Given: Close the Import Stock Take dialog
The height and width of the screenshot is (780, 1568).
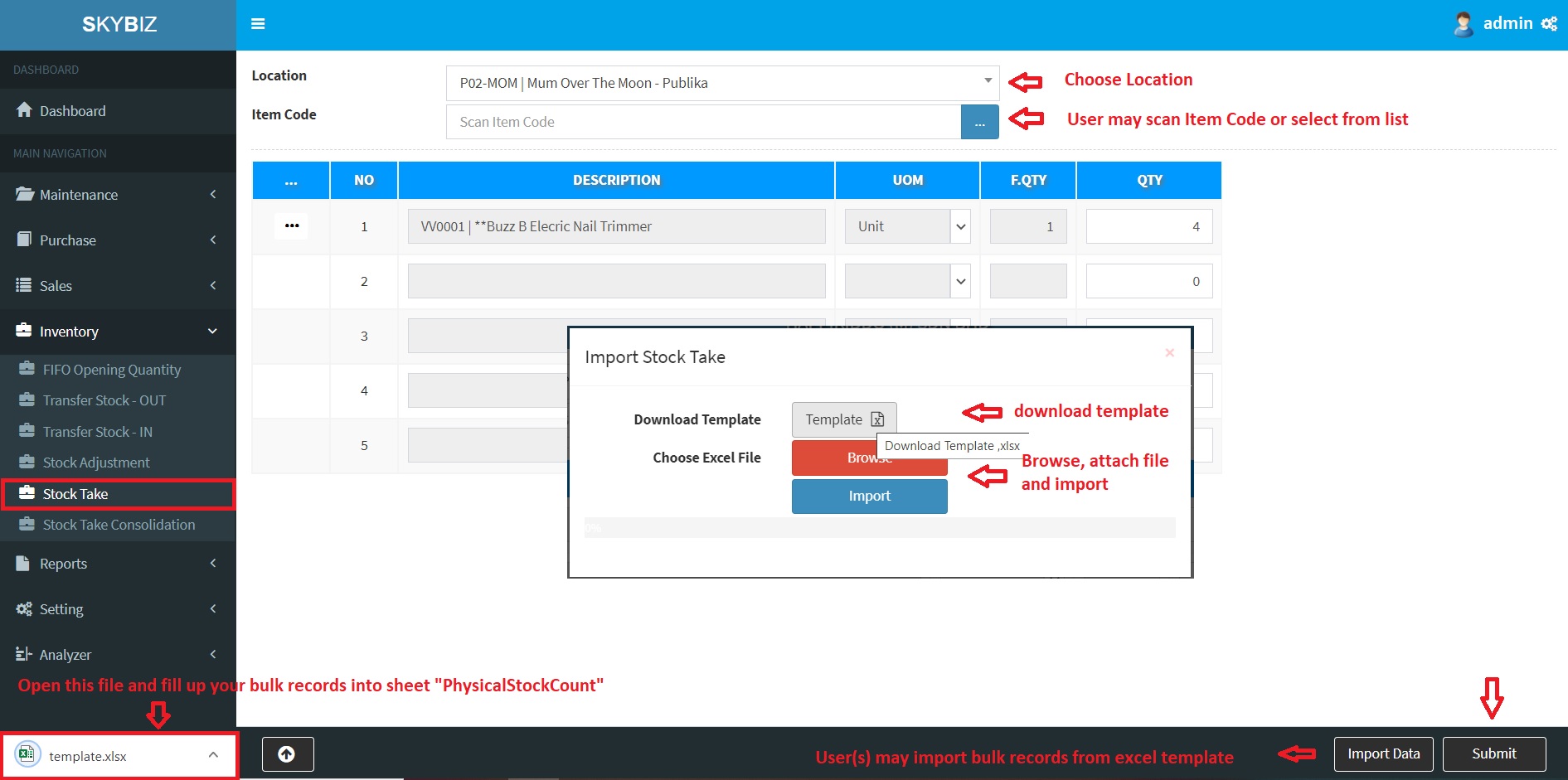Looking at the screenshot, I should click(x=1169, y=353).
